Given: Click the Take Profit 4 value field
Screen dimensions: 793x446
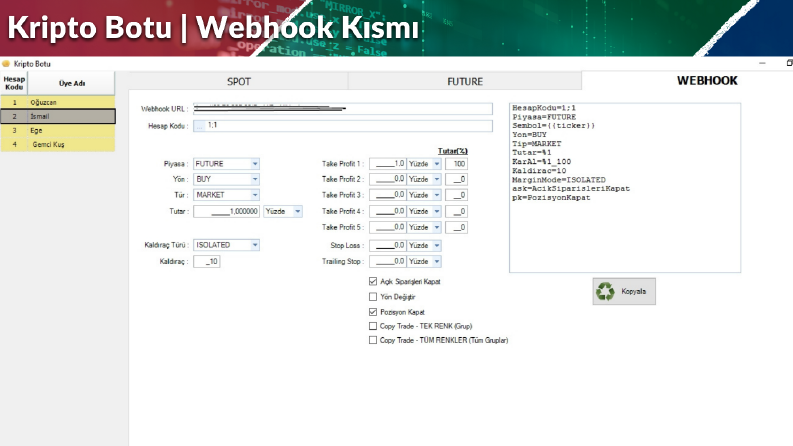Looking at the screenshot, I should [387, 211].
